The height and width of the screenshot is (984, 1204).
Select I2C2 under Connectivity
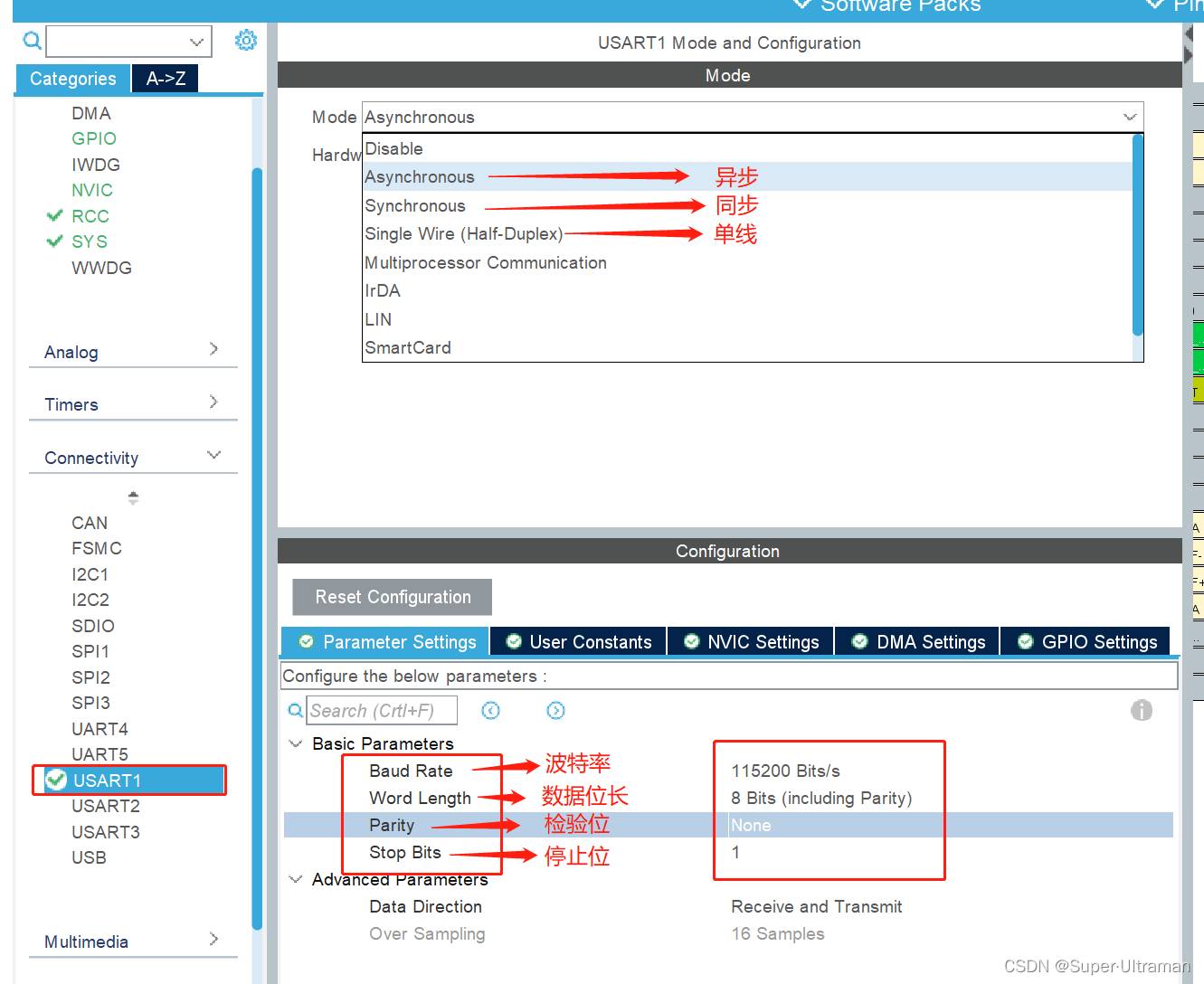pyautogui.click(x=90, y=600)
